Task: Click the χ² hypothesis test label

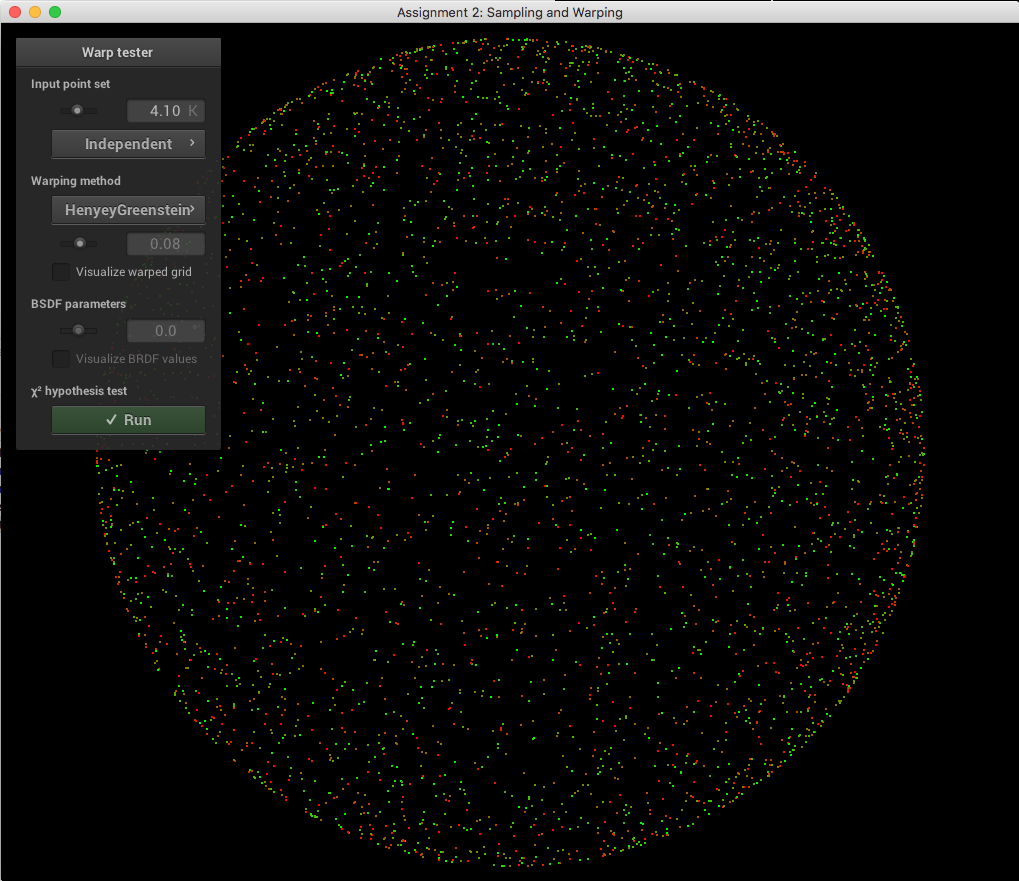Action: [79, 391]
